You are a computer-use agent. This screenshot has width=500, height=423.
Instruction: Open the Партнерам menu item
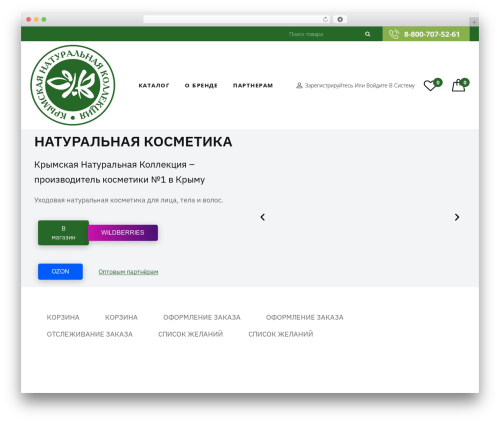pos(253,86)
